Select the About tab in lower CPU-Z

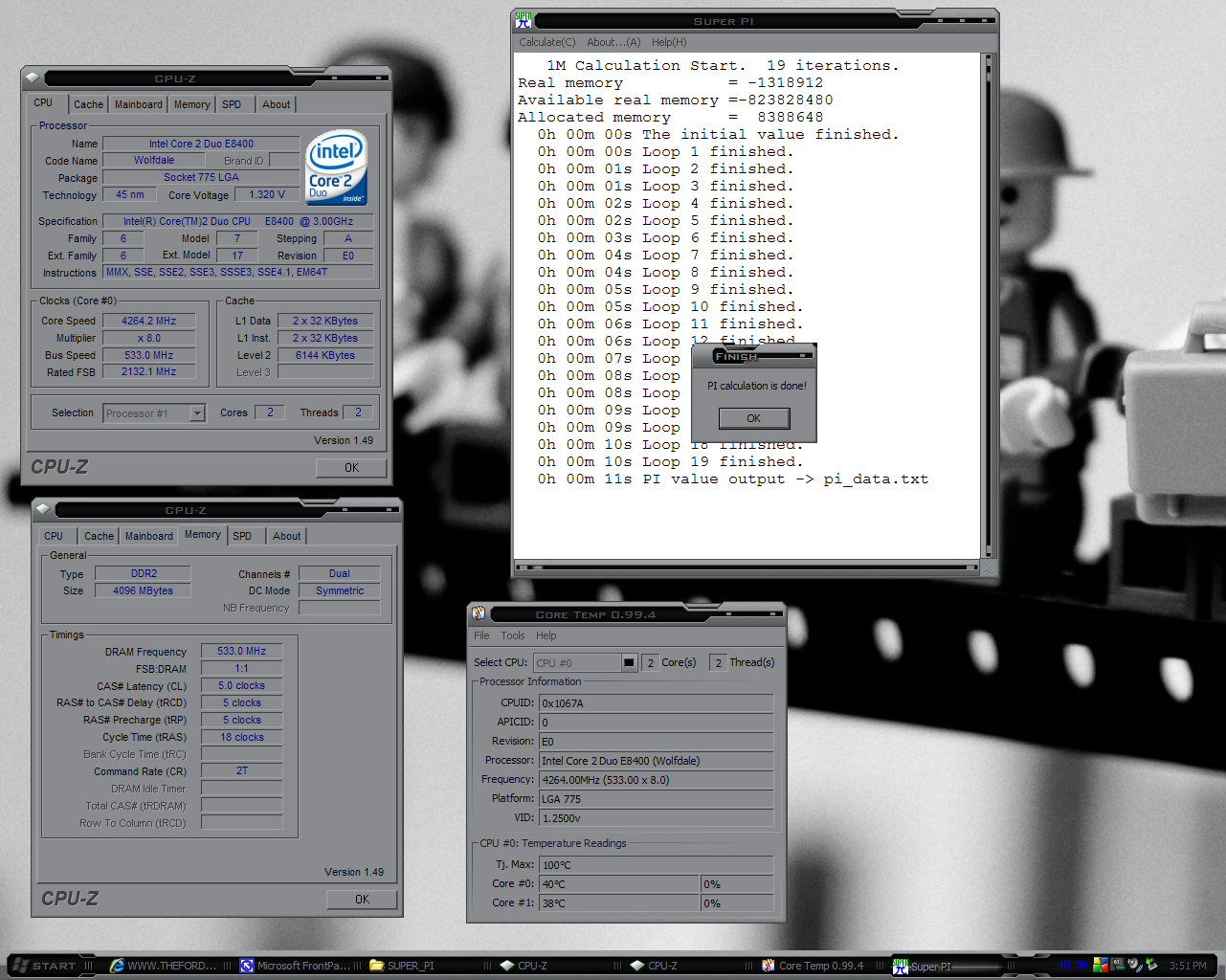coord(287,536)
